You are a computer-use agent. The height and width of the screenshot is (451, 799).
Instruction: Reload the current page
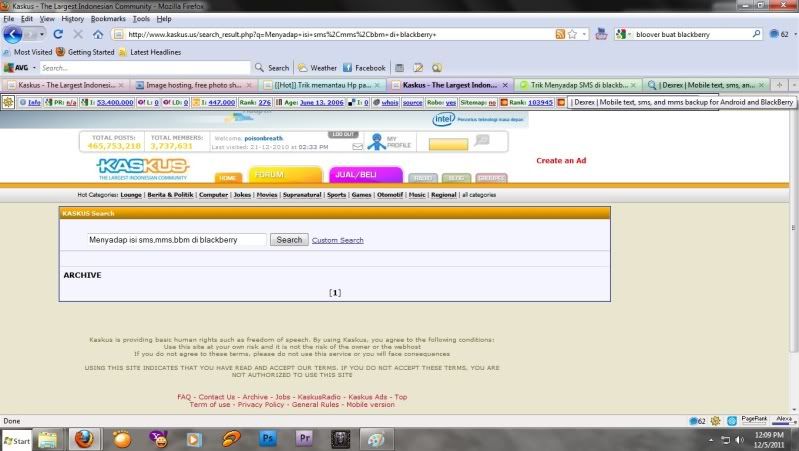pos(58,34)
